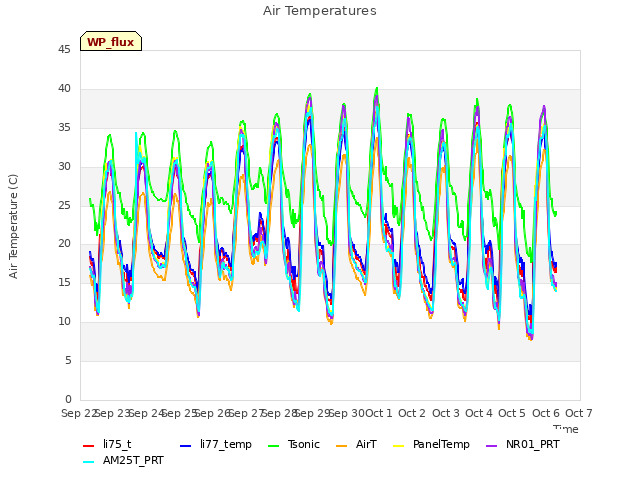The height and width of the screenshot is (480, 640).
Task: Click the 5 y-axis tick label
Action: tap(68, 360)
